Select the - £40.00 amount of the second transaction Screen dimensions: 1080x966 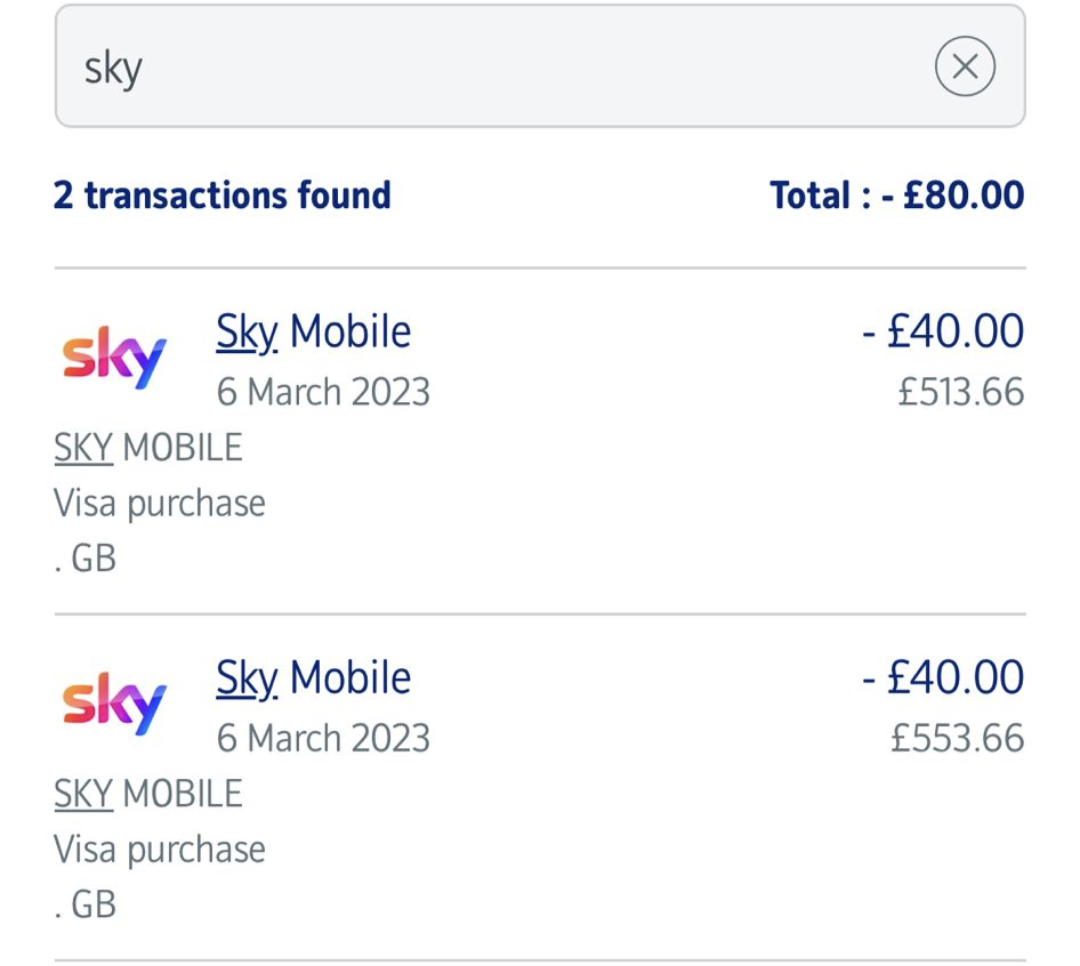(x=943, y=677)
